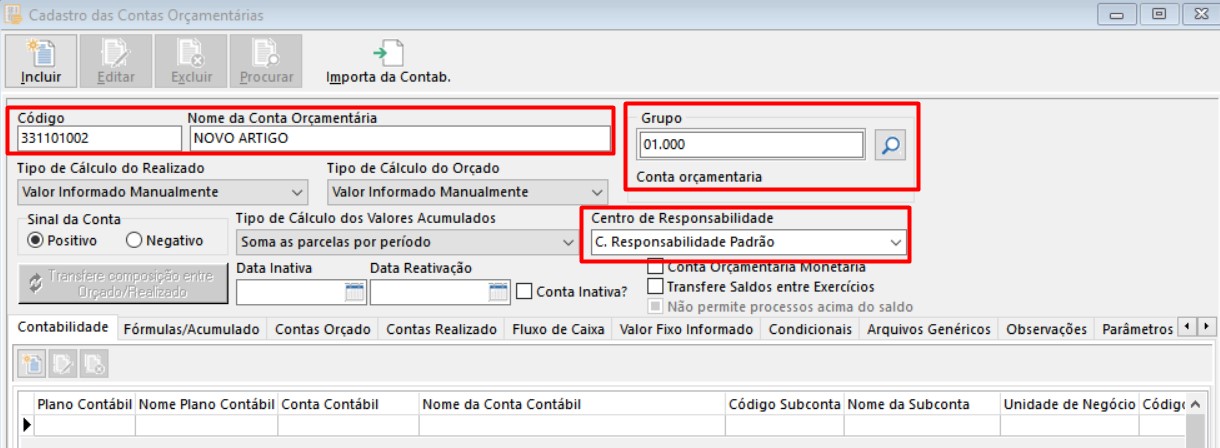This screenshot has width=1220, height=448.
Task: Enable Conta Orçamentária Monetária checkbox
Action: pos(655,267)
